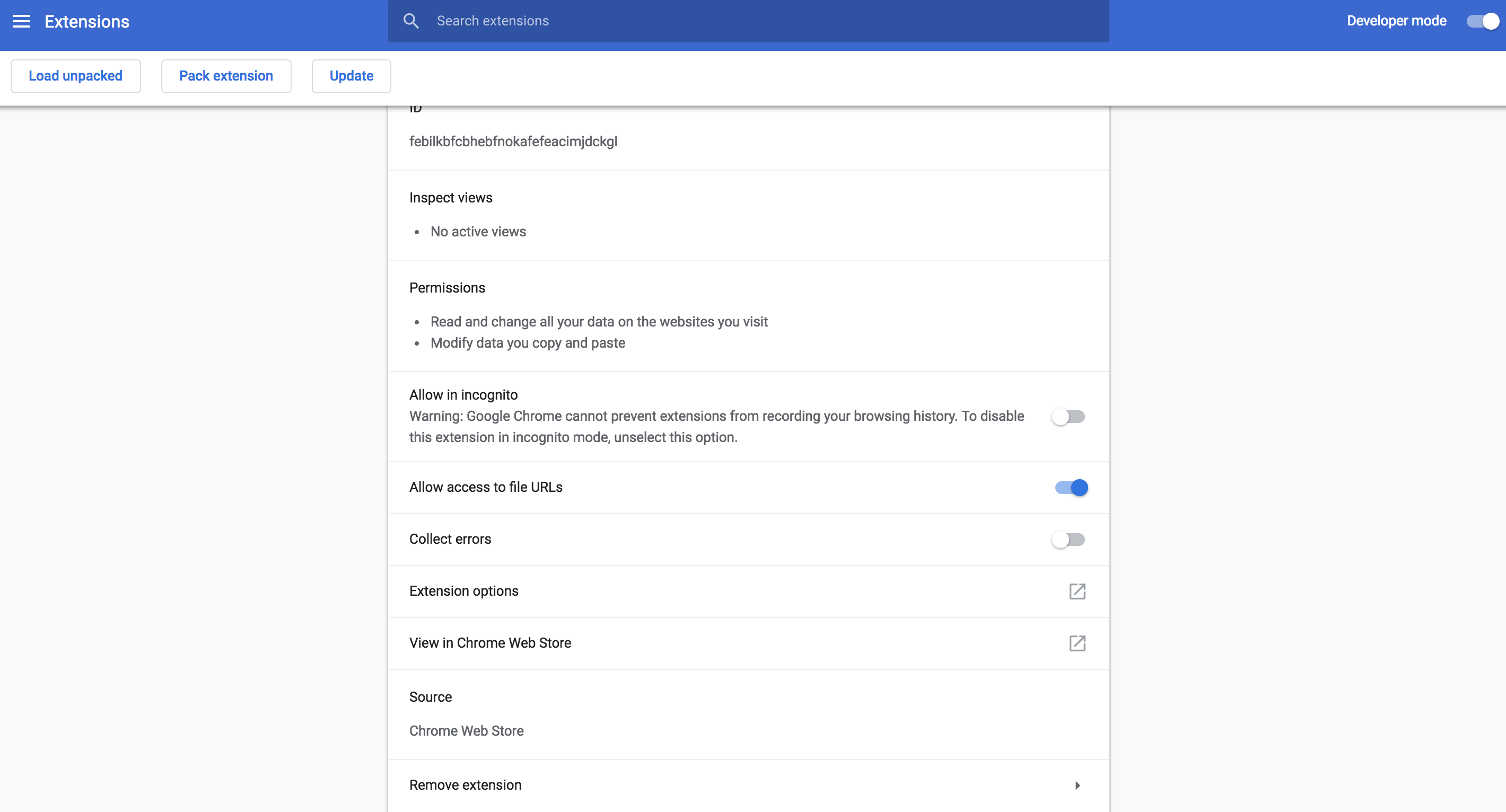Disable Developer mode
This screenshot has height=812, width=1506.
1482,21
